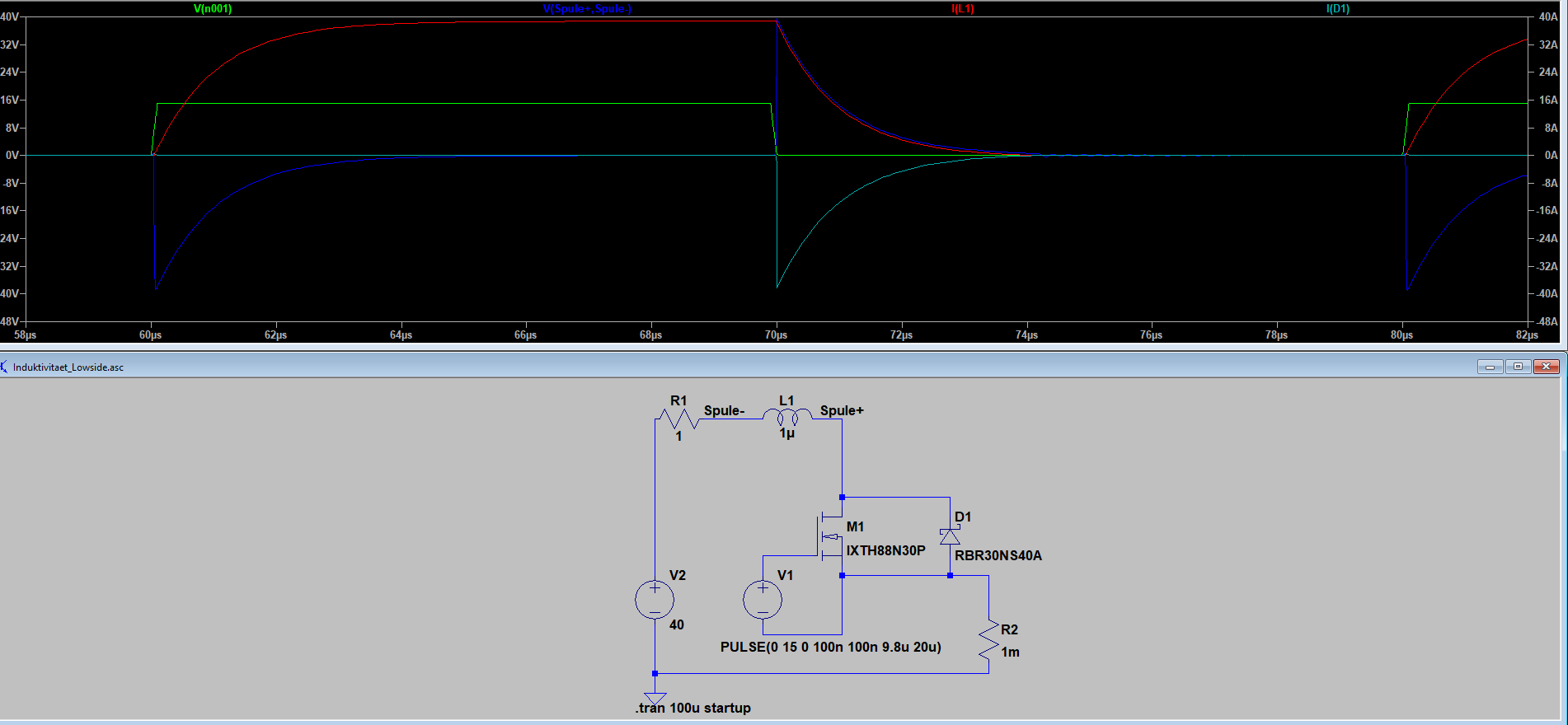Click the V2 reference designator
The height and width of the screenshot is (725, 1568).
click(678, 575)
